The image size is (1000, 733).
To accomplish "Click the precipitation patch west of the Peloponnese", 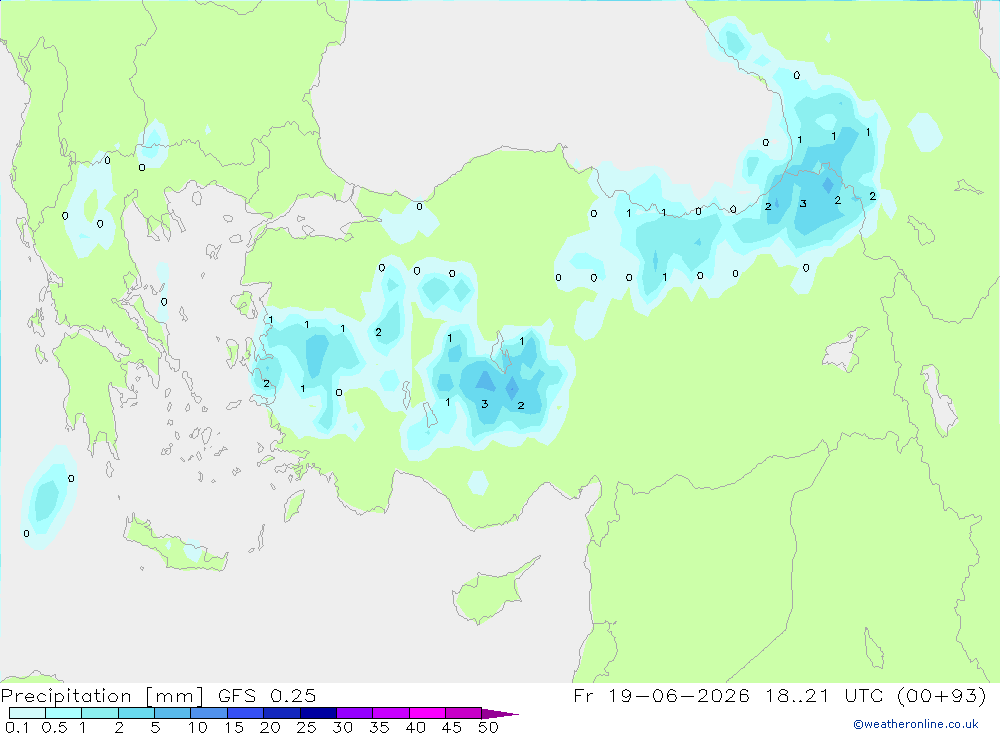I will [x=48, y=498].
